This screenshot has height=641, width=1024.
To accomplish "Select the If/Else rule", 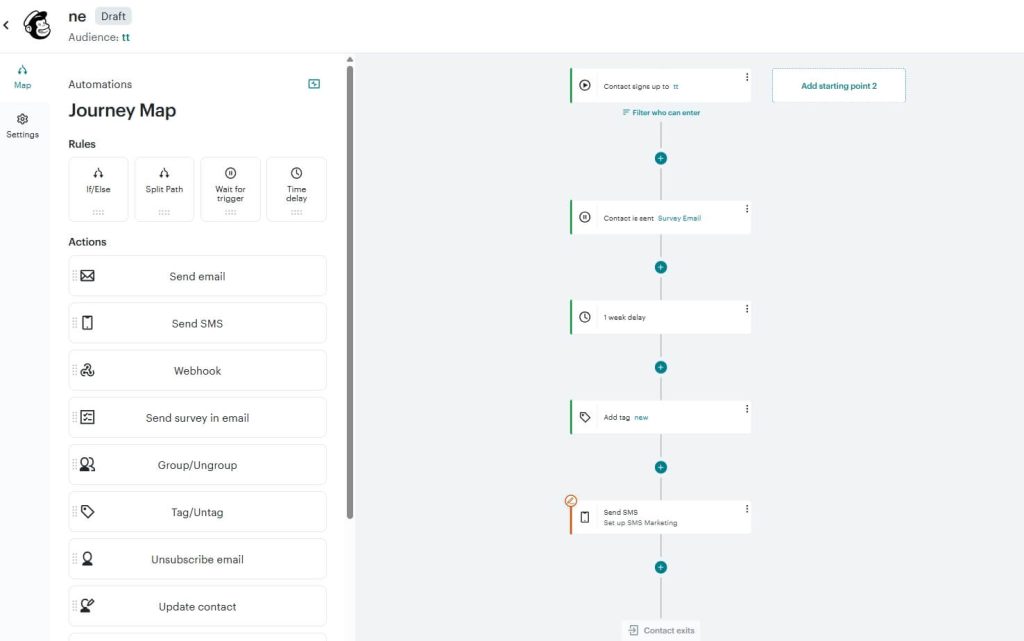I will (x=97, y=188).
